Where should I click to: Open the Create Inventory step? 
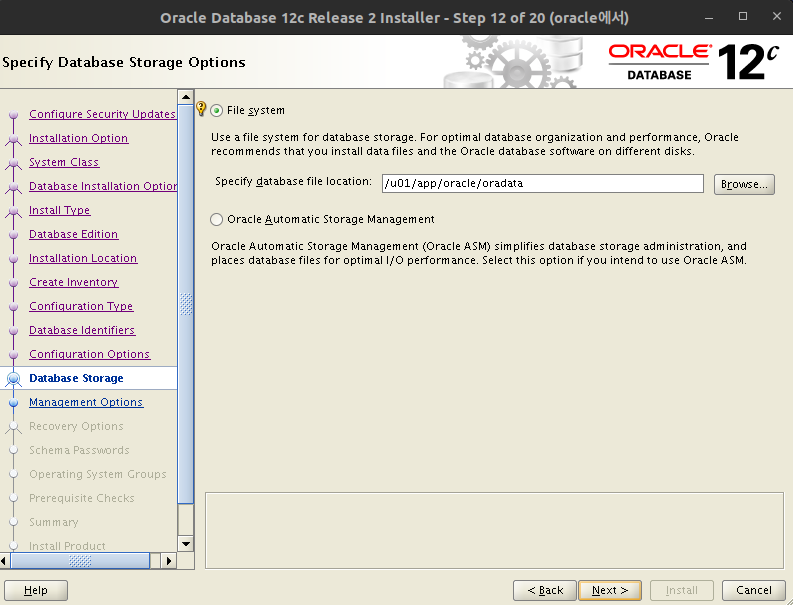pos(73,282)
